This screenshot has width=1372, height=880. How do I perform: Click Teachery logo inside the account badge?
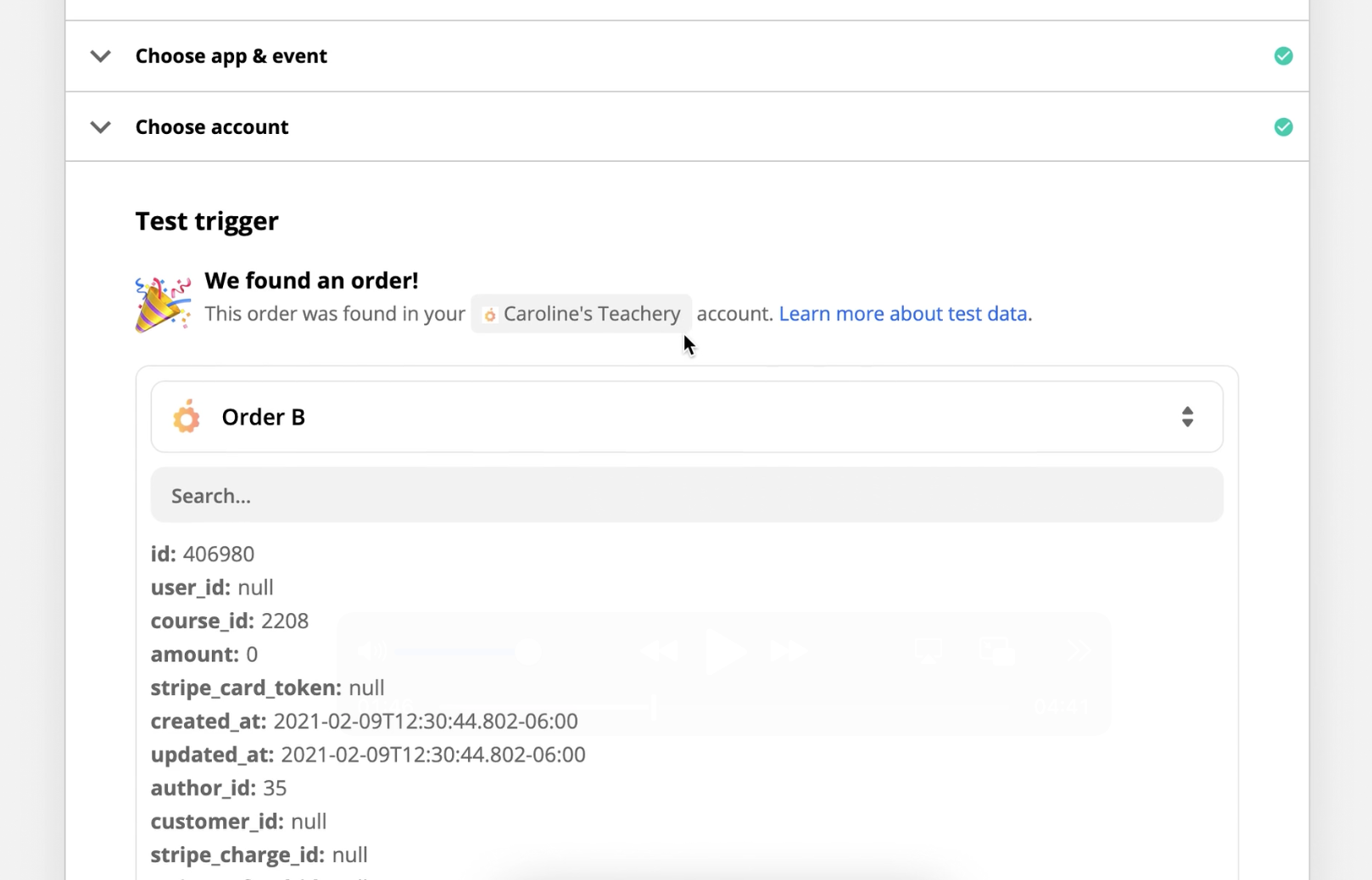point(489,315)
